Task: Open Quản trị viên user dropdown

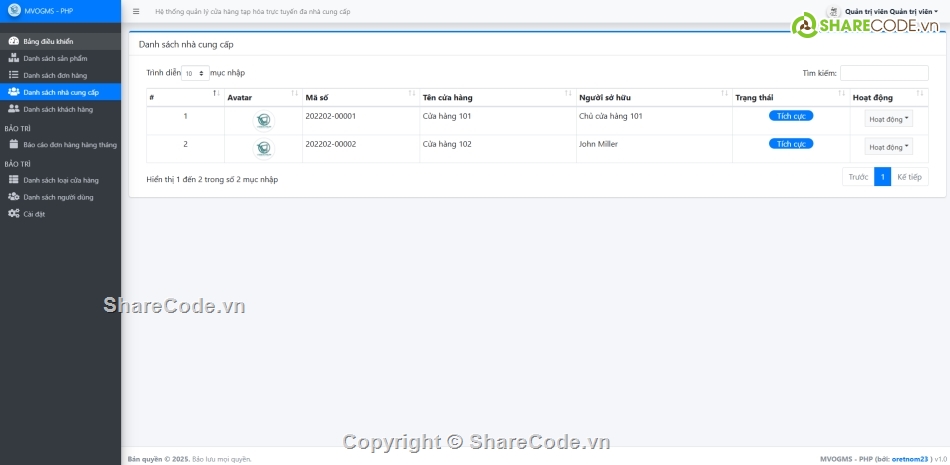Action: click(887, 11)
